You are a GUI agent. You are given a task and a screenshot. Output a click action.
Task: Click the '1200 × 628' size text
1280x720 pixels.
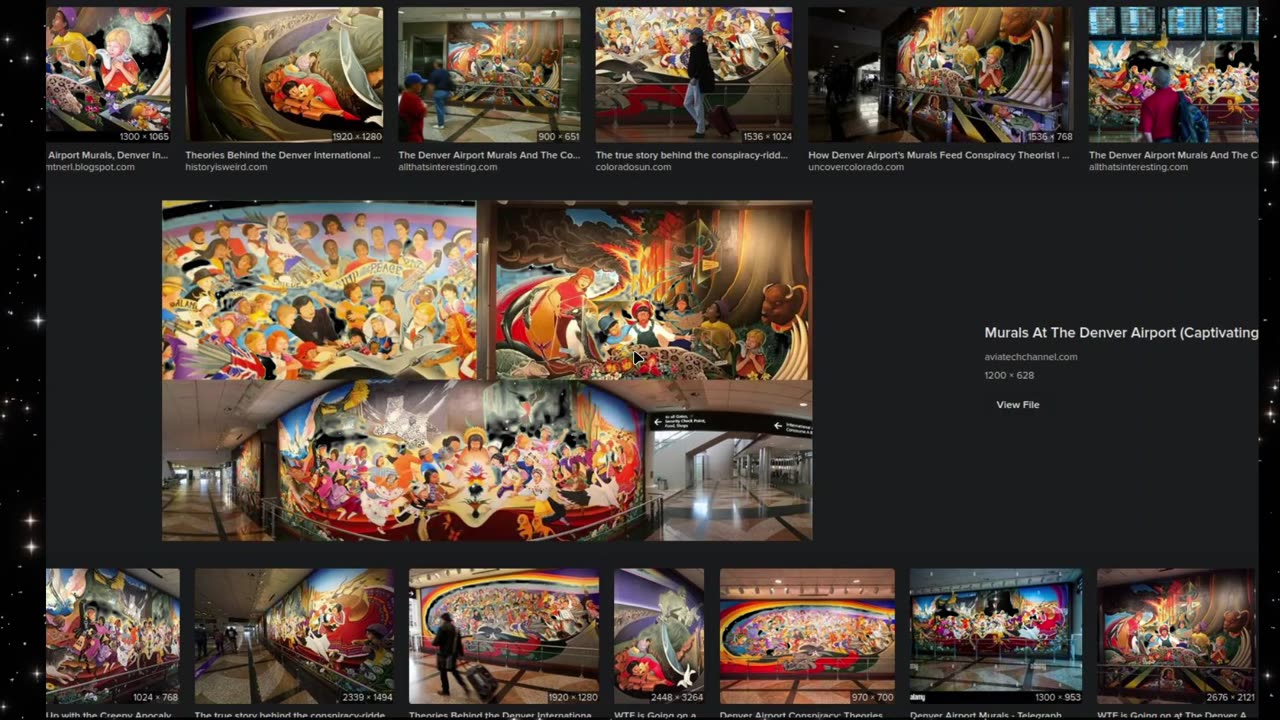[x=1009, y=376]
